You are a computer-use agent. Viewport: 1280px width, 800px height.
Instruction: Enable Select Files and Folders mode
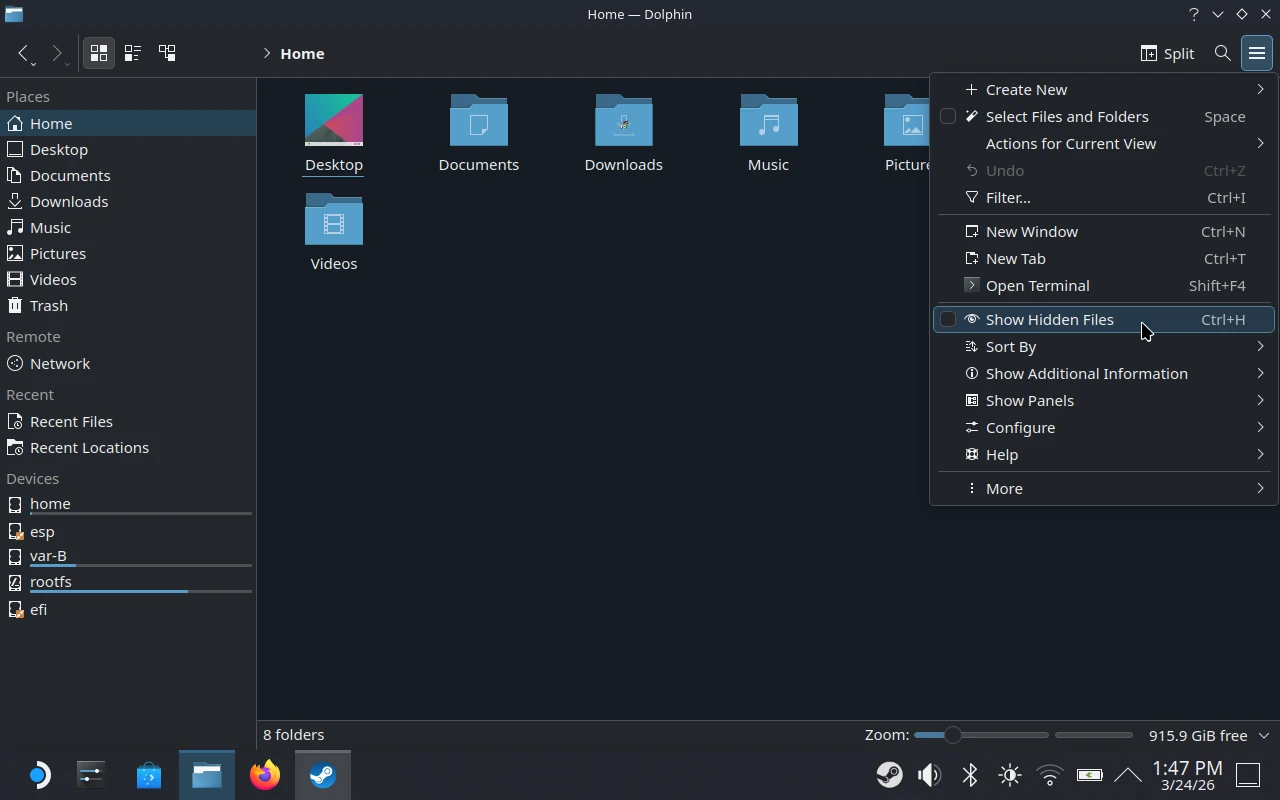[1067, 116]
